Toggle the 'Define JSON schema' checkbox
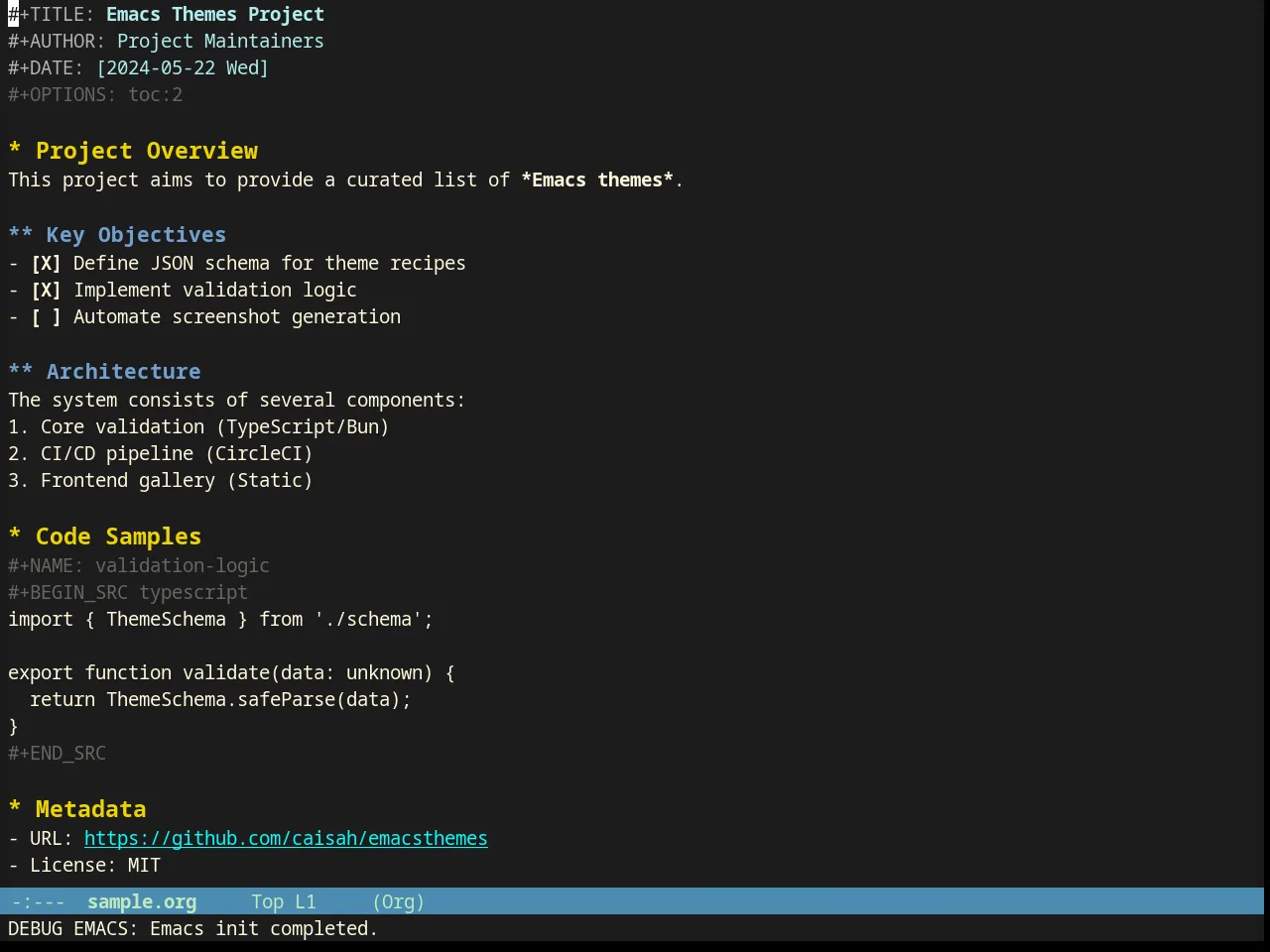 46,264
